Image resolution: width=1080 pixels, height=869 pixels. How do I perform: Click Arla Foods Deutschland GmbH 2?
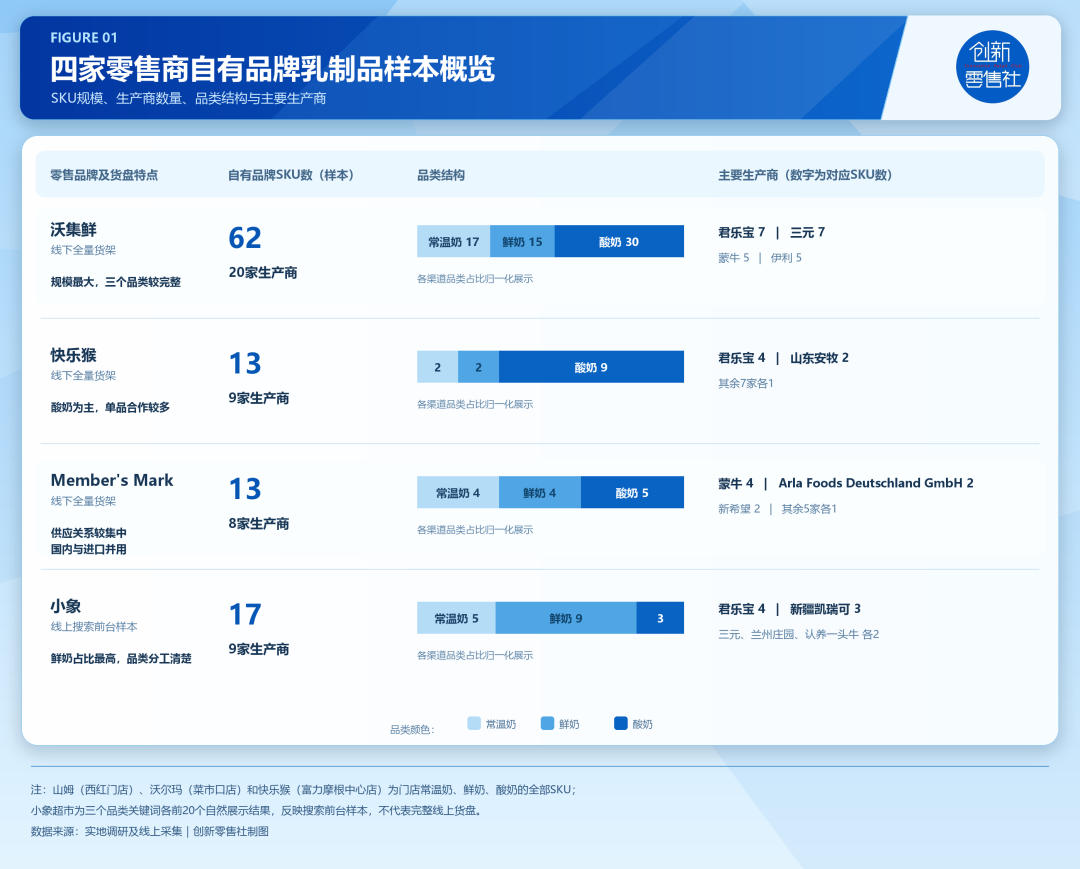pos(876,483)
